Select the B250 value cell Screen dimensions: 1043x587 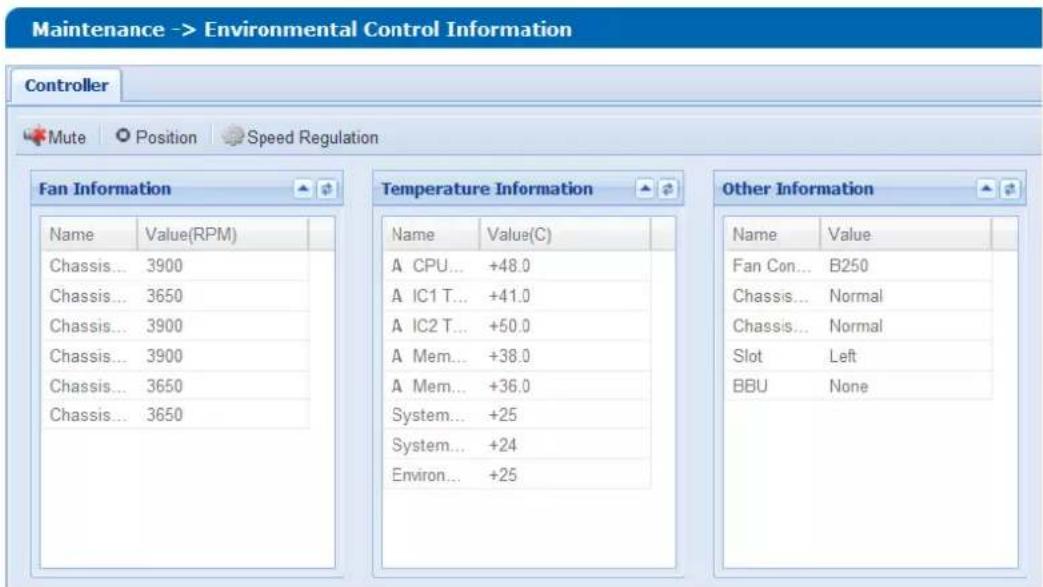pyautogui.click(x=848, y=266)
